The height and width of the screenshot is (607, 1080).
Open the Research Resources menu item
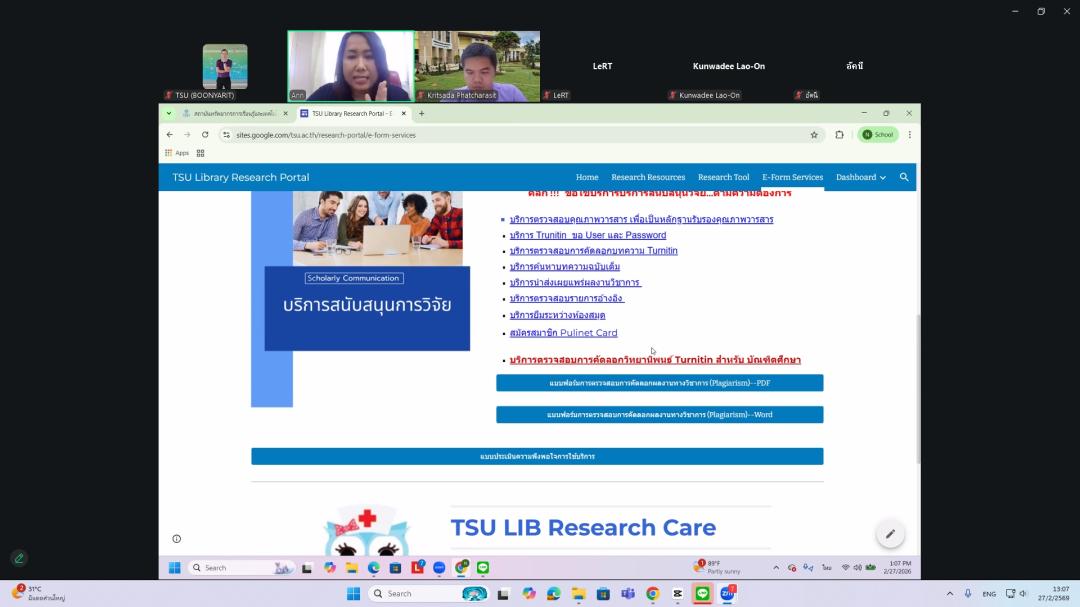point(648,177)
